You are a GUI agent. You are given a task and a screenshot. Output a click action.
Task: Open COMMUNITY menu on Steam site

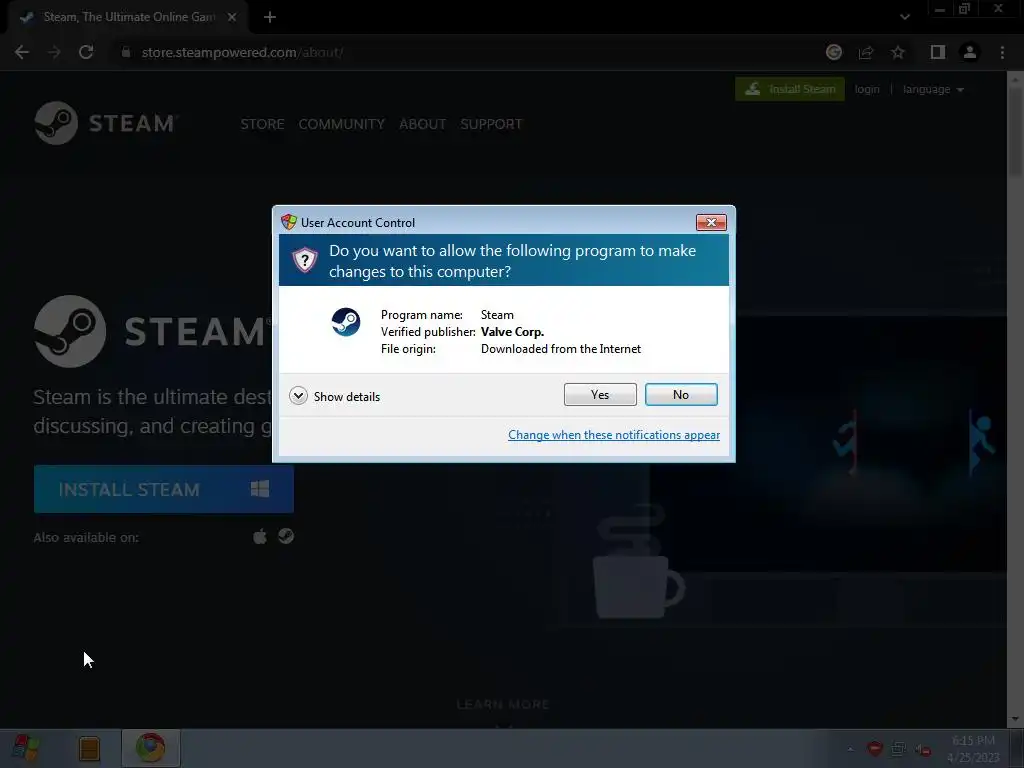(x=342, y=124)
